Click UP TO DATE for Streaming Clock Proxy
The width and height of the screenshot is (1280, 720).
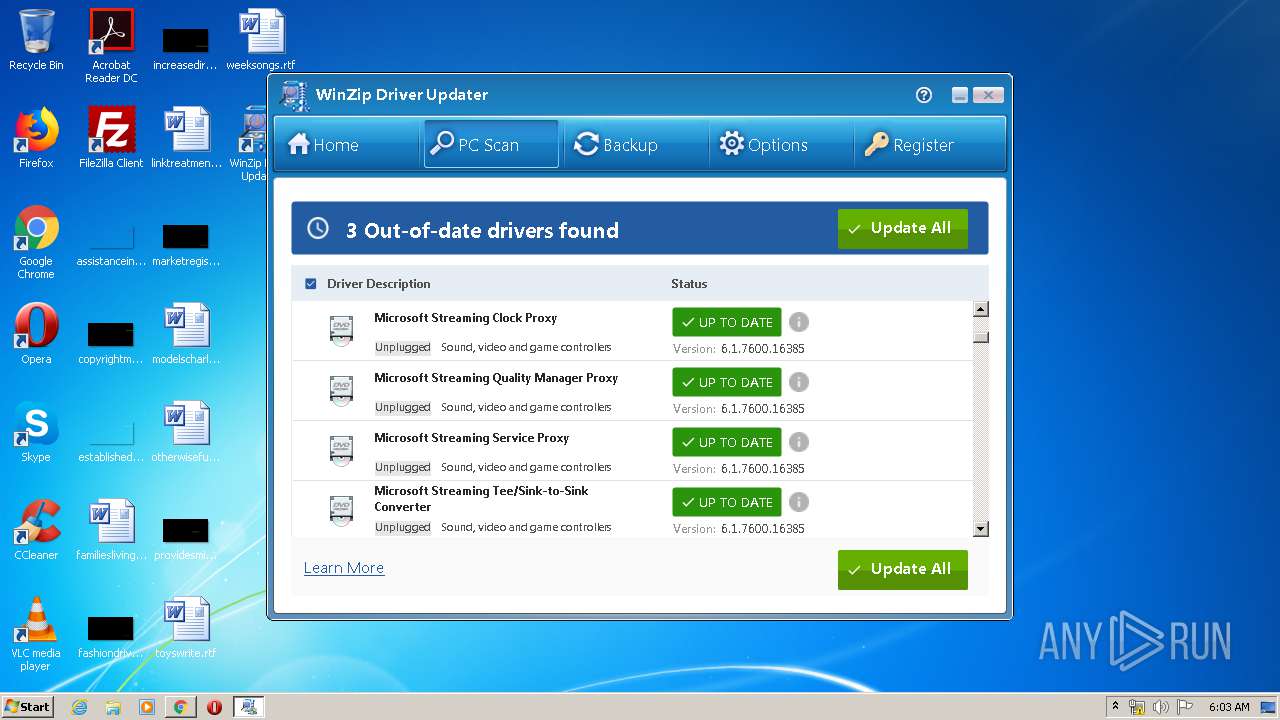pyautogui.click(x=727, y=322)
